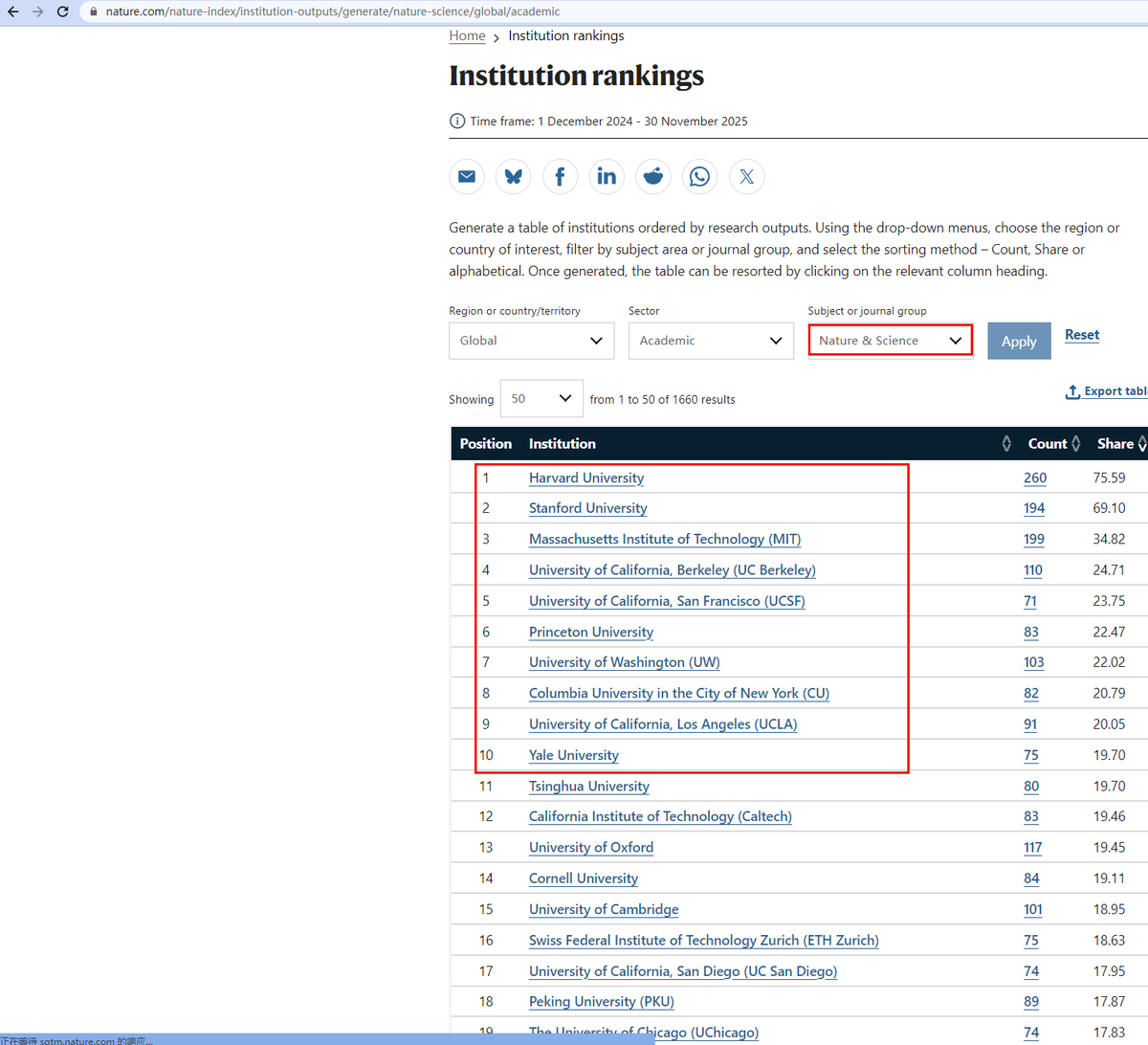Viewport: 1148px width, 1045px height.
Task: Open the Yale University link
Action: (574, 755)
